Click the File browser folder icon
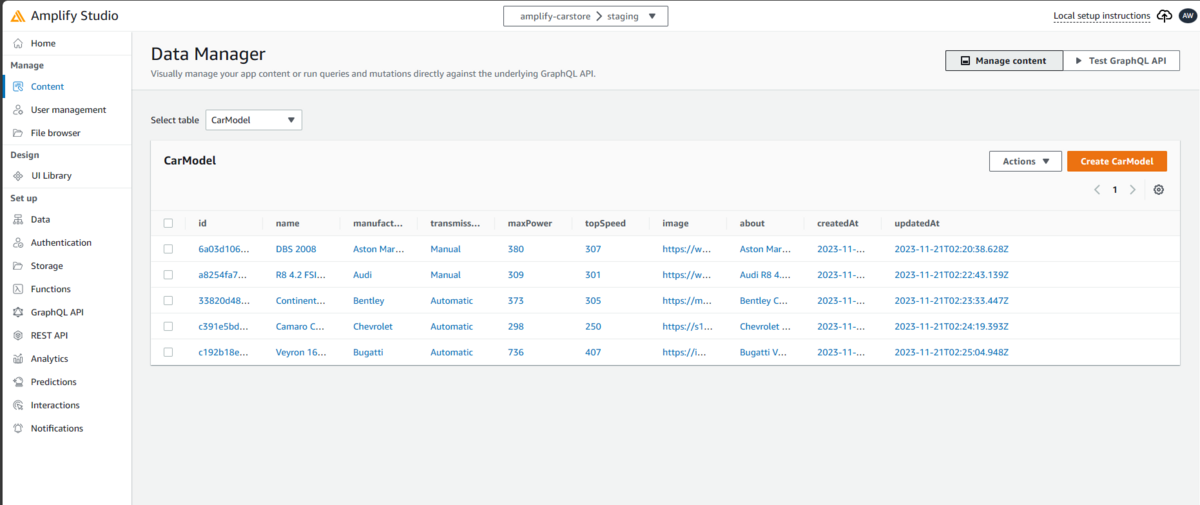The width and height of the screenshot is (1200, 505). coord(19,133)
